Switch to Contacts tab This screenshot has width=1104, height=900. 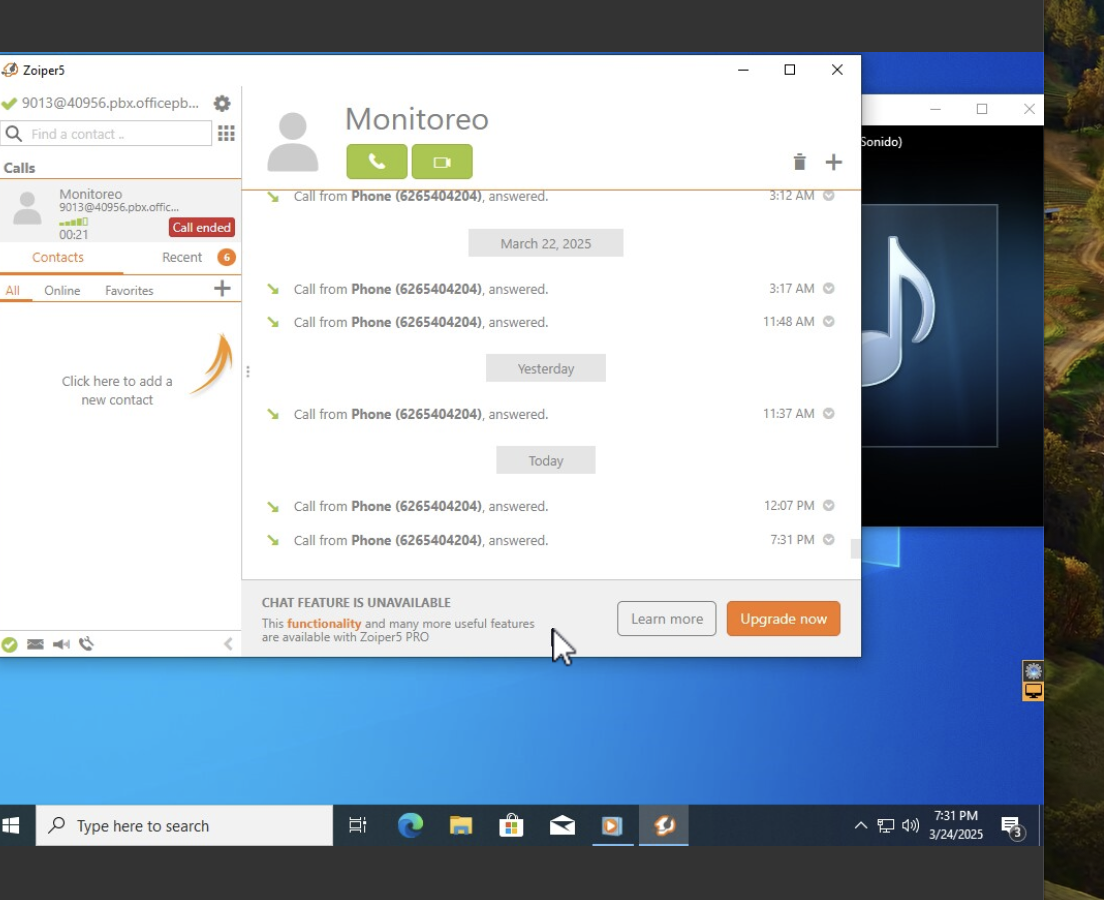pos(58,257)
